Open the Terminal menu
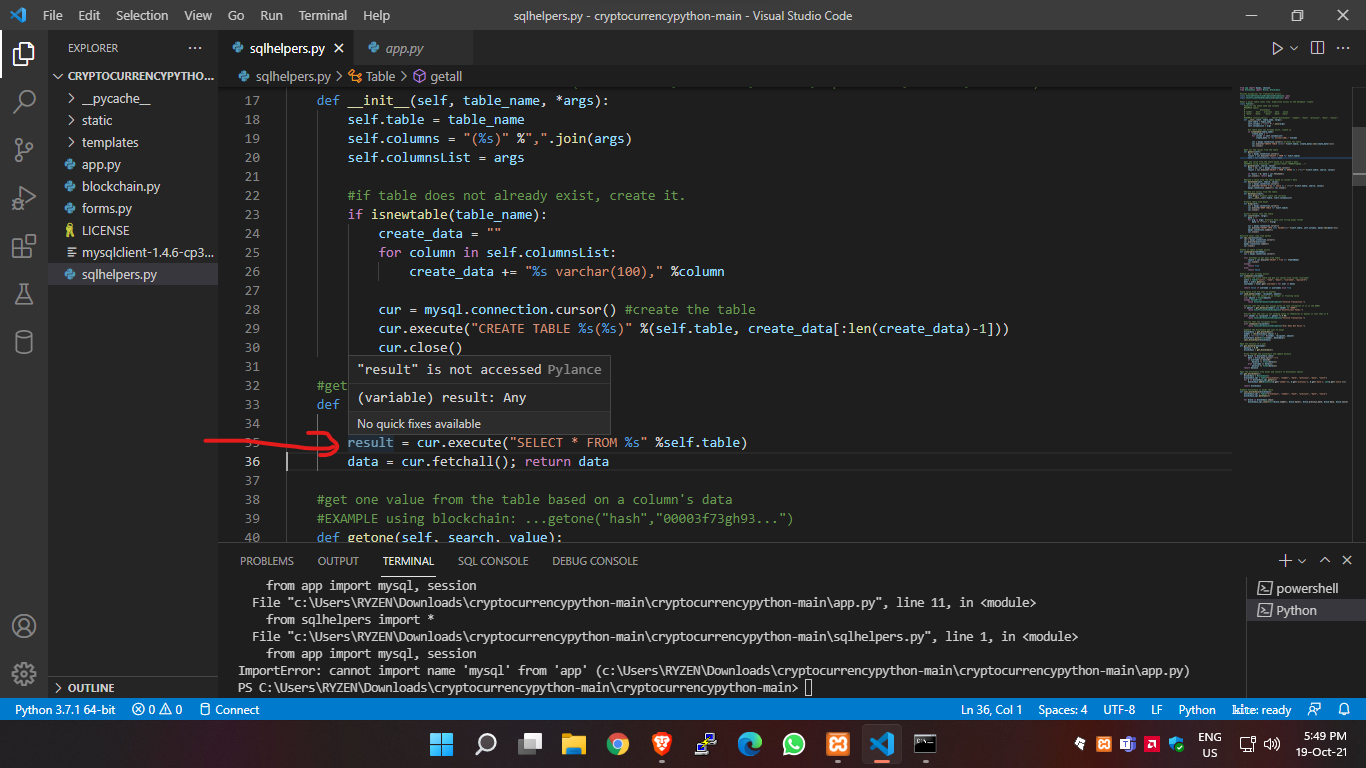Image resolution: width=1366 pixels, height=768 pixels. [x=322, y=15]
